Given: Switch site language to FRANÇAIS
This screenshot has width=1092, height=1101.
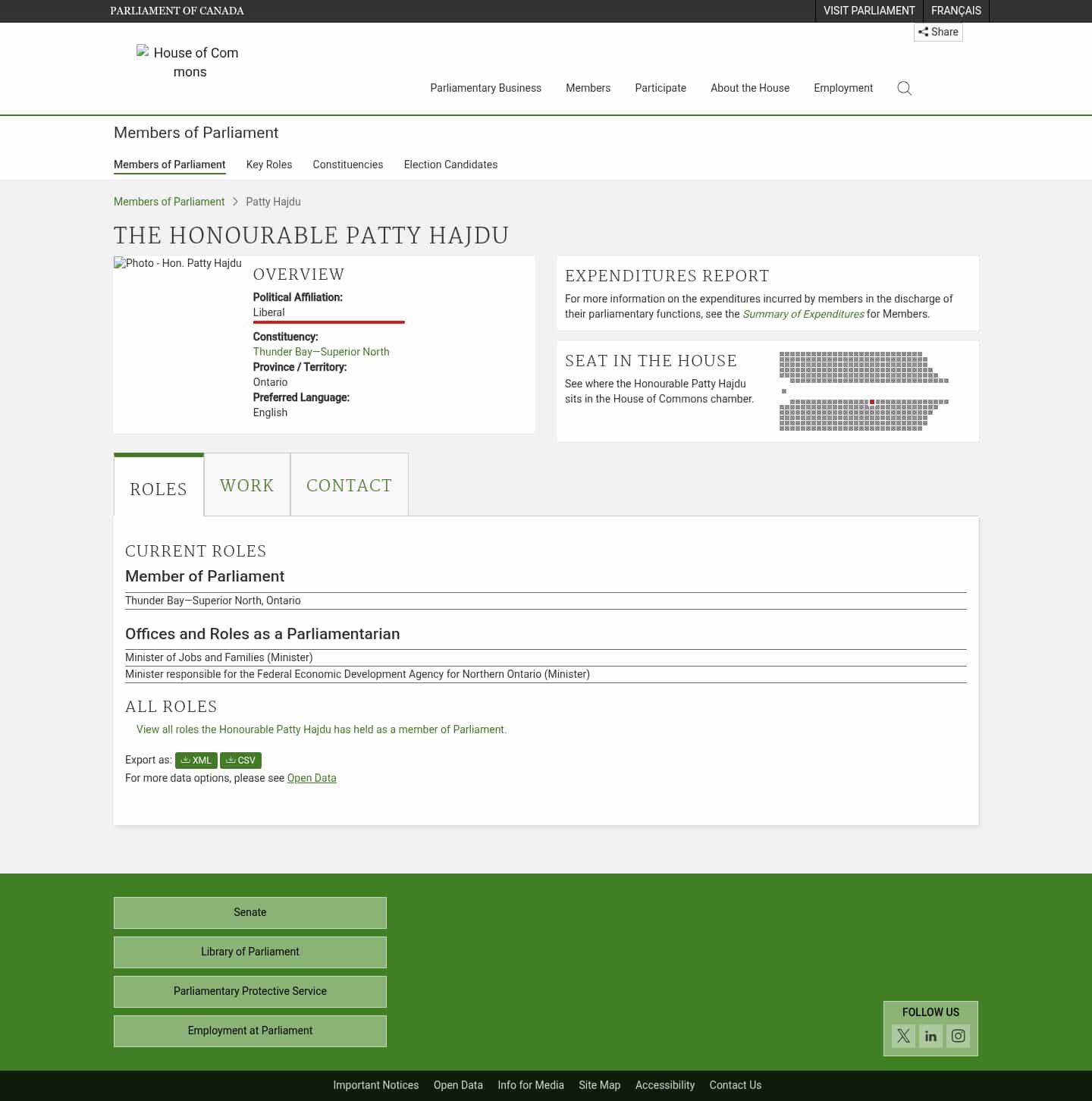Looking at the screenshot, I should [955, 11].
